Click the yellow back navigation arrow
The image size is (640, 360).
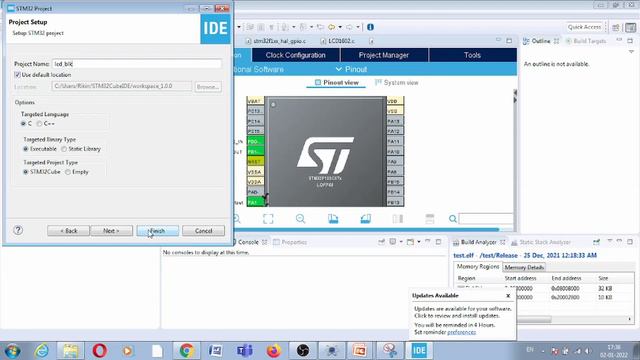pyautogui.click(x=331, y=27)
